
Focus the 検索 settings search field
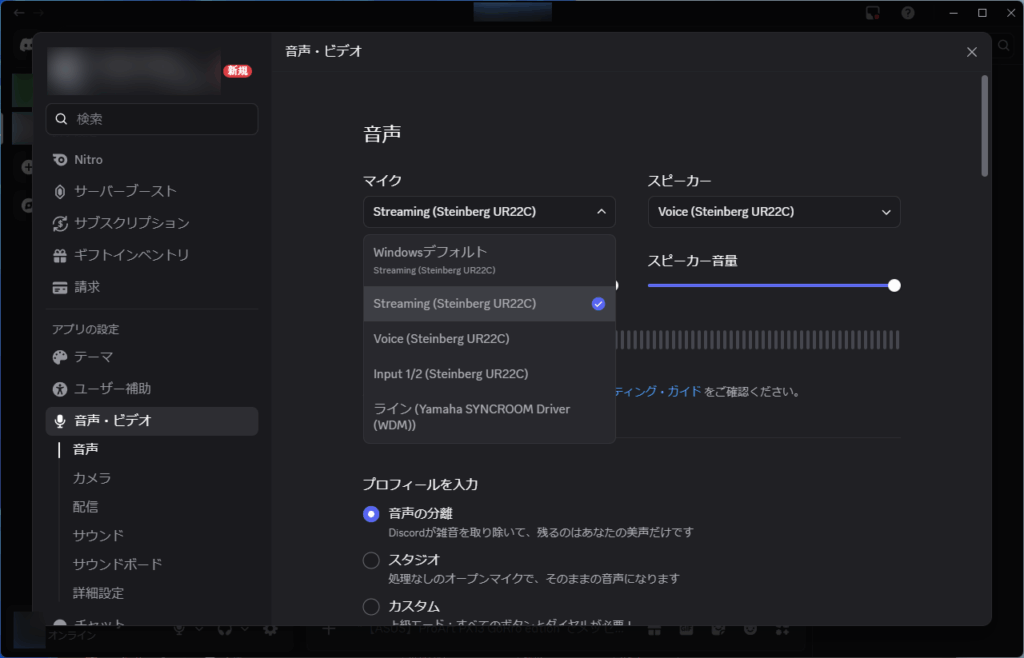(152, 119)
